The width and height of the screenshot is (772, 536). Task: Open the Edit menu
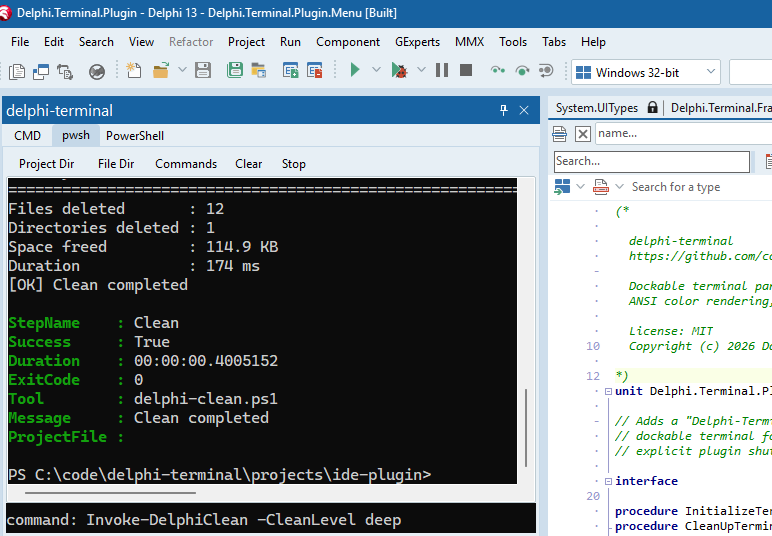tap(54, 42)
